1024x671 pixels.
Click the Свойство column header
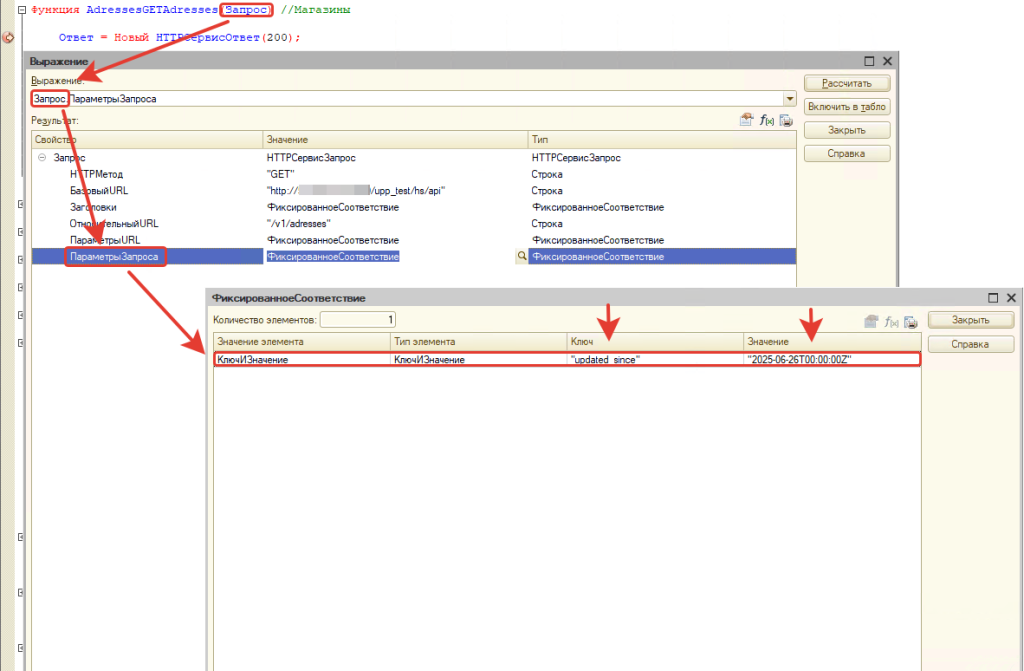(146, 140)
